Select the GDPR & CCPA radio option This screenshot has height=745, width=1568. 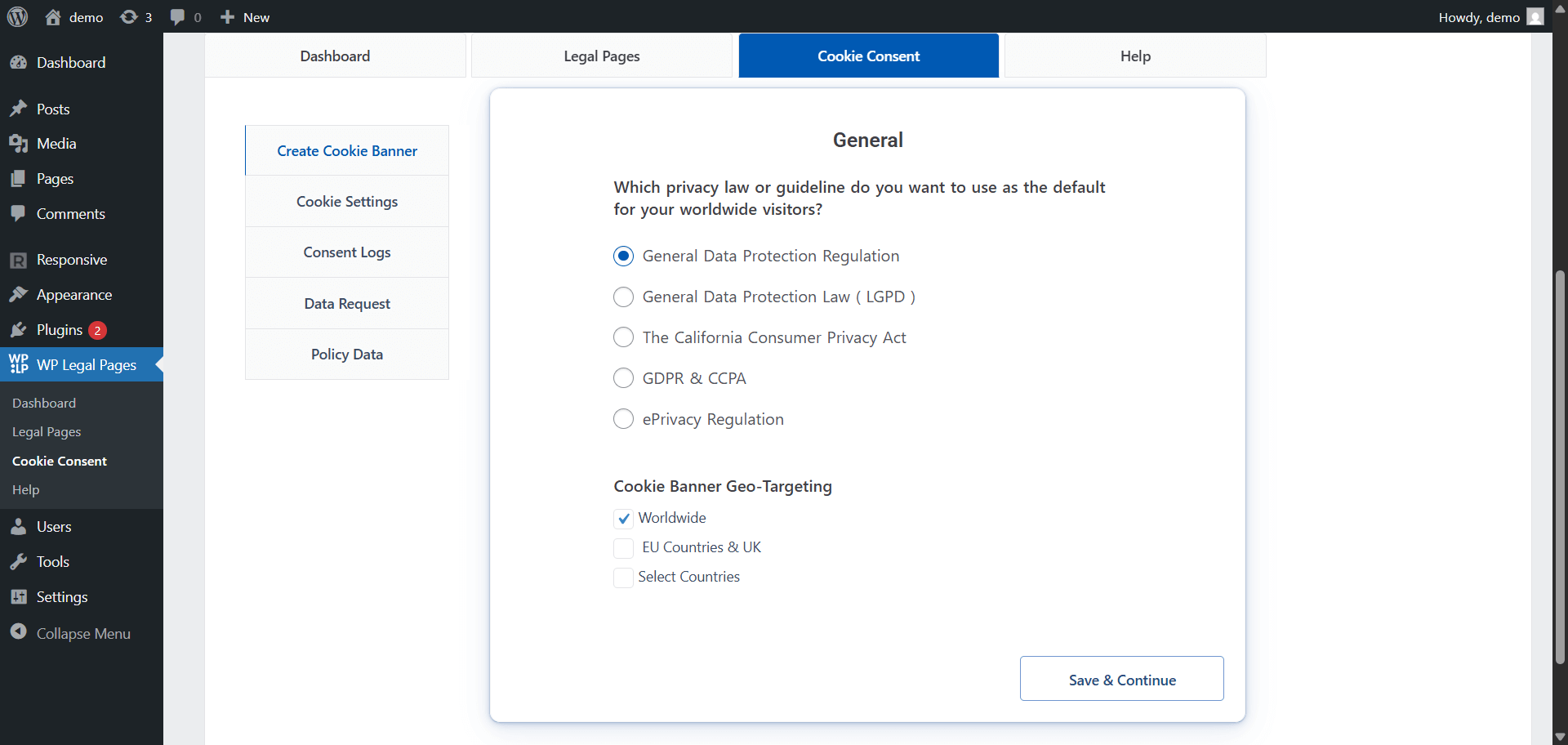point(623,378)
